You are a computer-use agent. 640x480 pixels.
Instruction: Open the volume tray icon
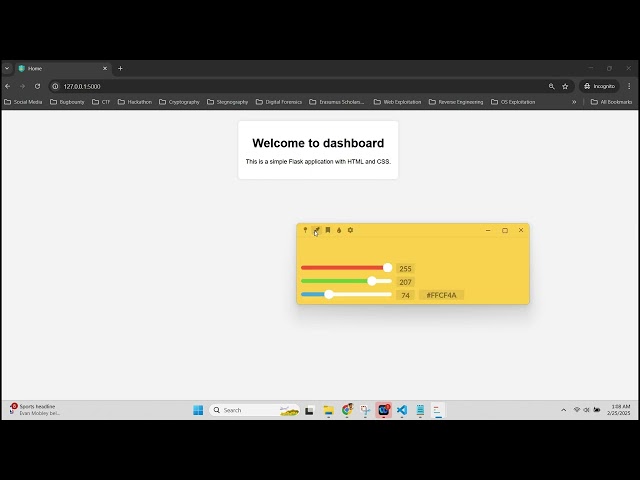(587, 410)
